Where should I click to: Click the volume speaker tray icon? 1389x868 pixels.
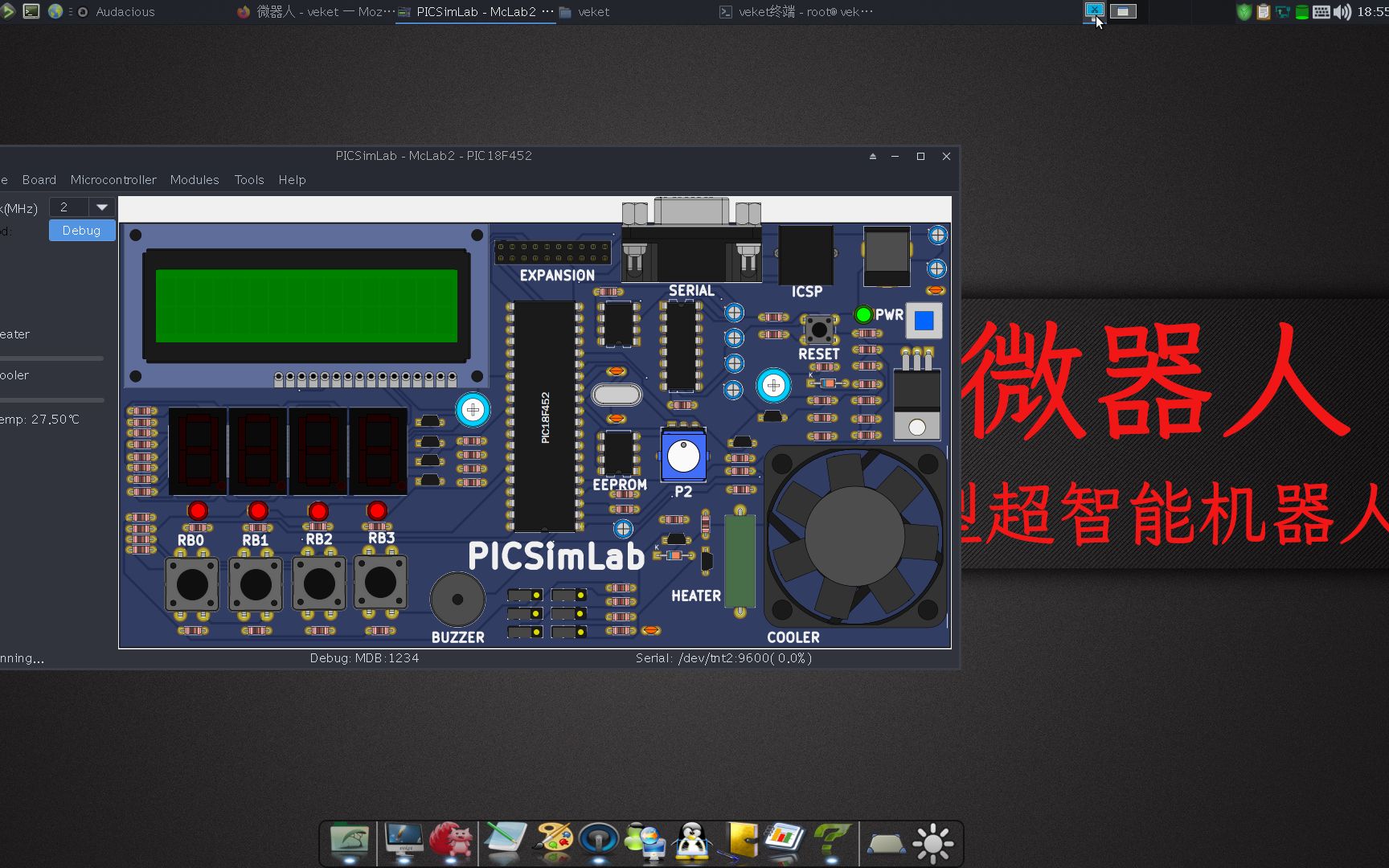point(1342,12)
